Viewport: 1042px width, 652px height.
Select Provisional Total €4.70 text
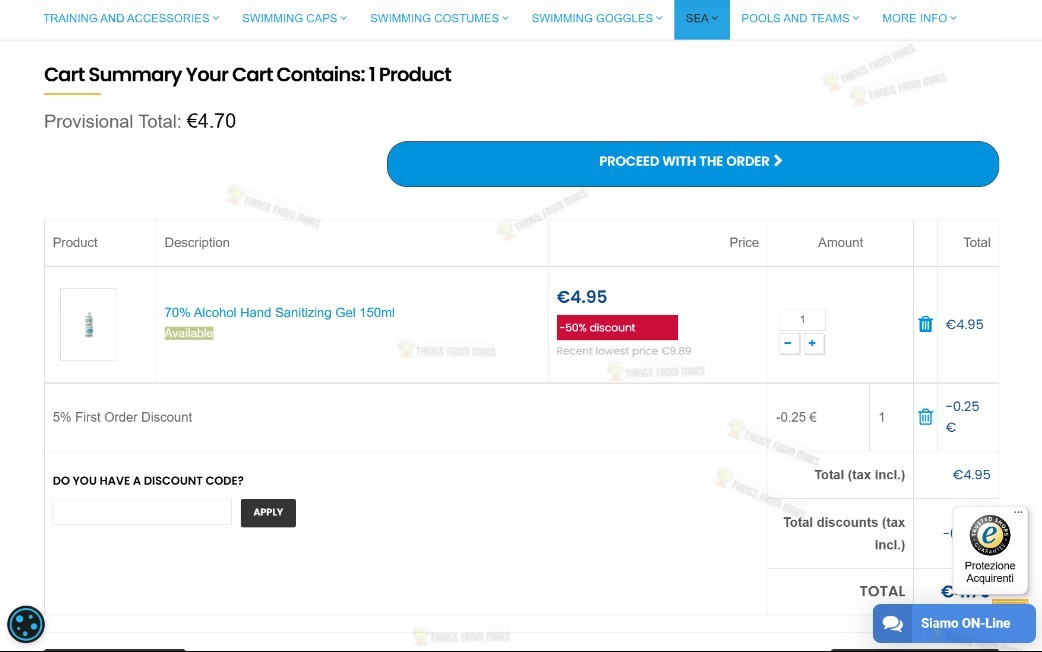tap(140, 121)
